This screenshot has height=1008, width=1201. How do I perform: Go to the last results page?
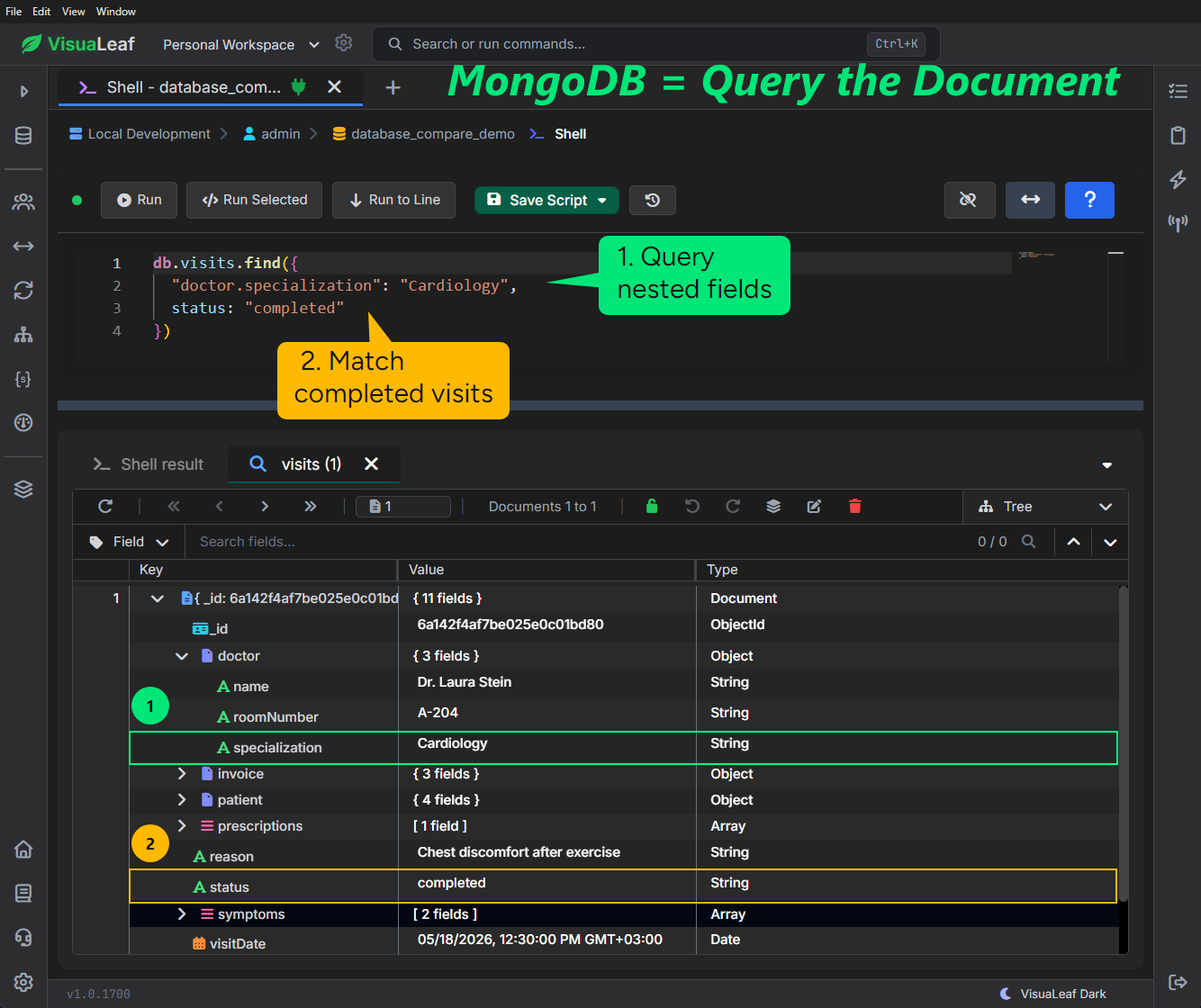(x=311, y=507)
